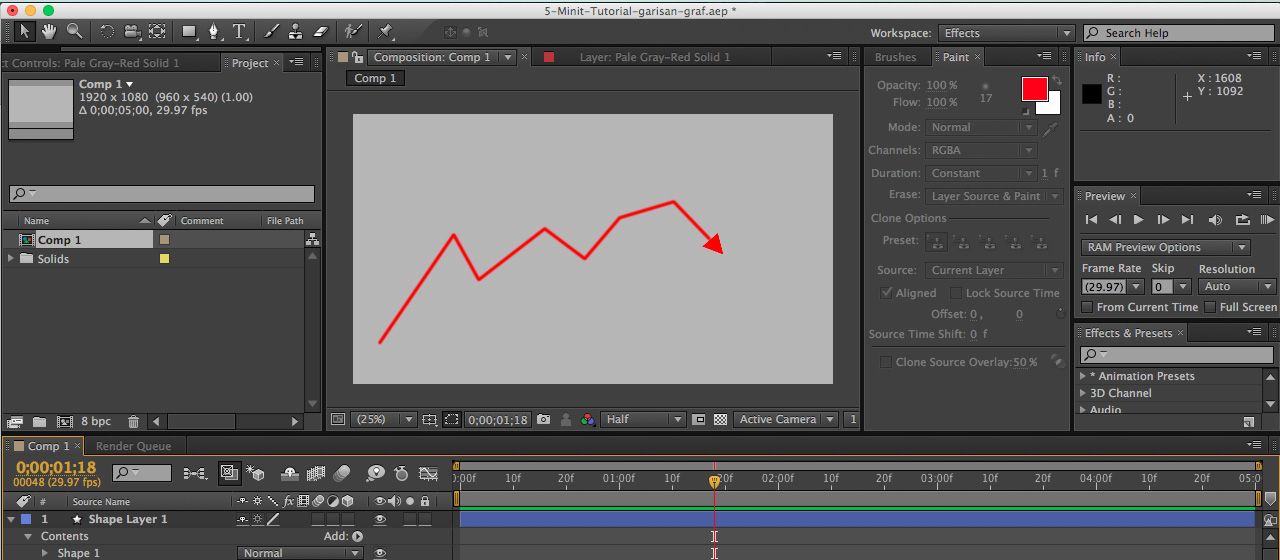
Task: Open the Active Camera view dropdown
Action: tap(785, 420)
